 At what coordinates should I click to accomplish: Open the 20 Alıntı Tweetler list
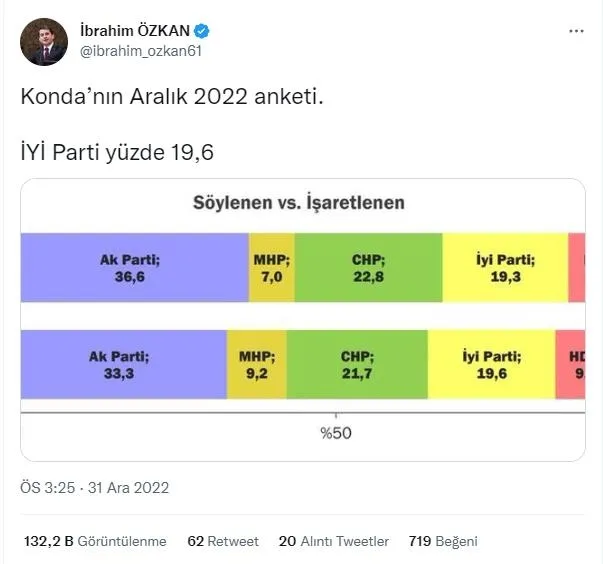[334, 541]
